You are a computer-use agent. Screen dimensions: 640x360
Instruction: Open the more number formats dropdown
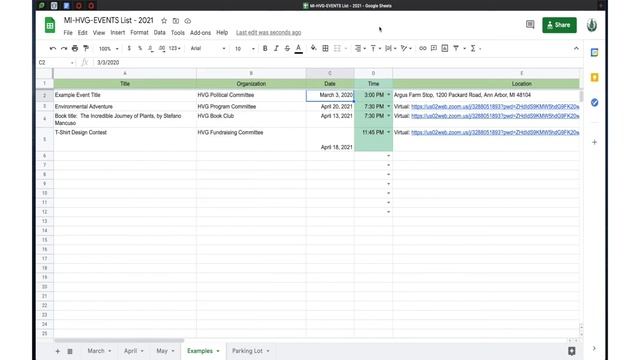point(175,48)
